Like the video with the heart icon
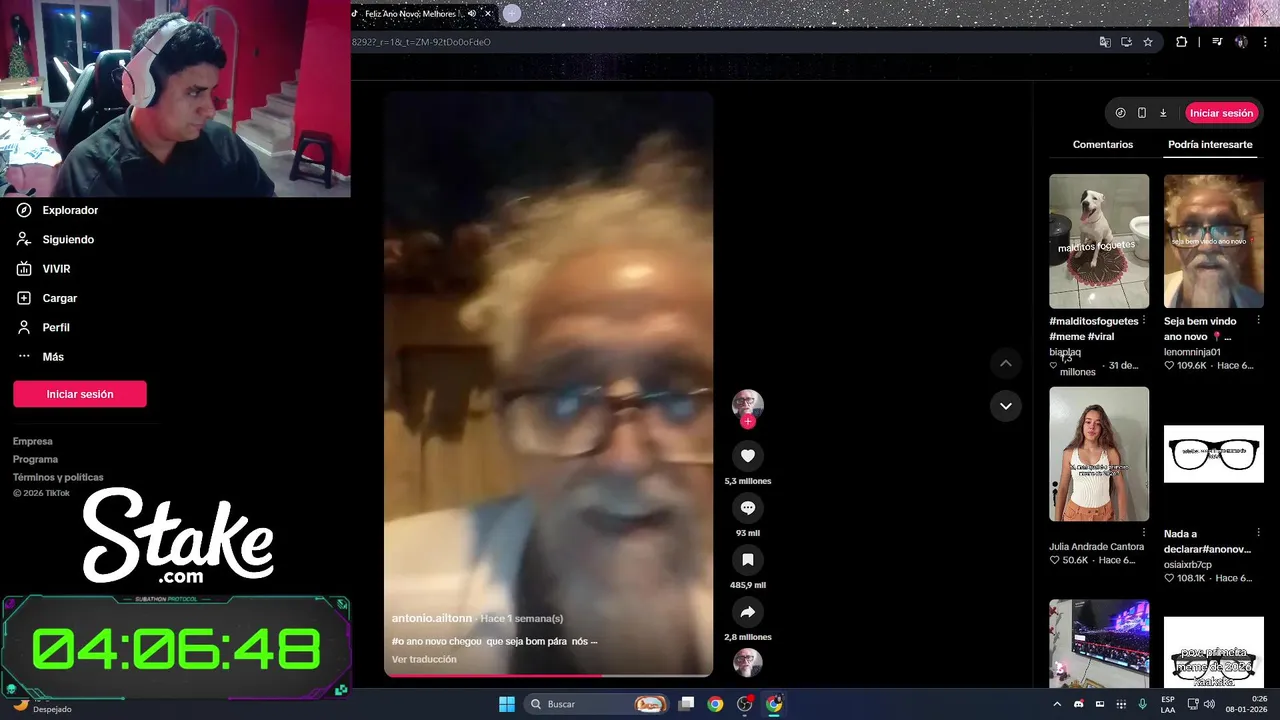The height and width of the screenshot is (720, 1280). tap(747, 456)
